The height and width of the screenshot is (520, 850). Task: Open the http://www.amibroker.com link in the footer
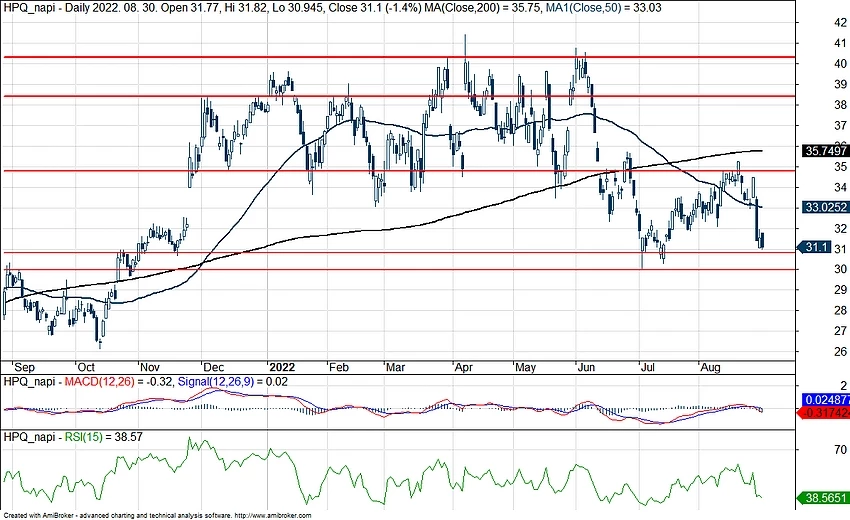[x=274, y=516]
